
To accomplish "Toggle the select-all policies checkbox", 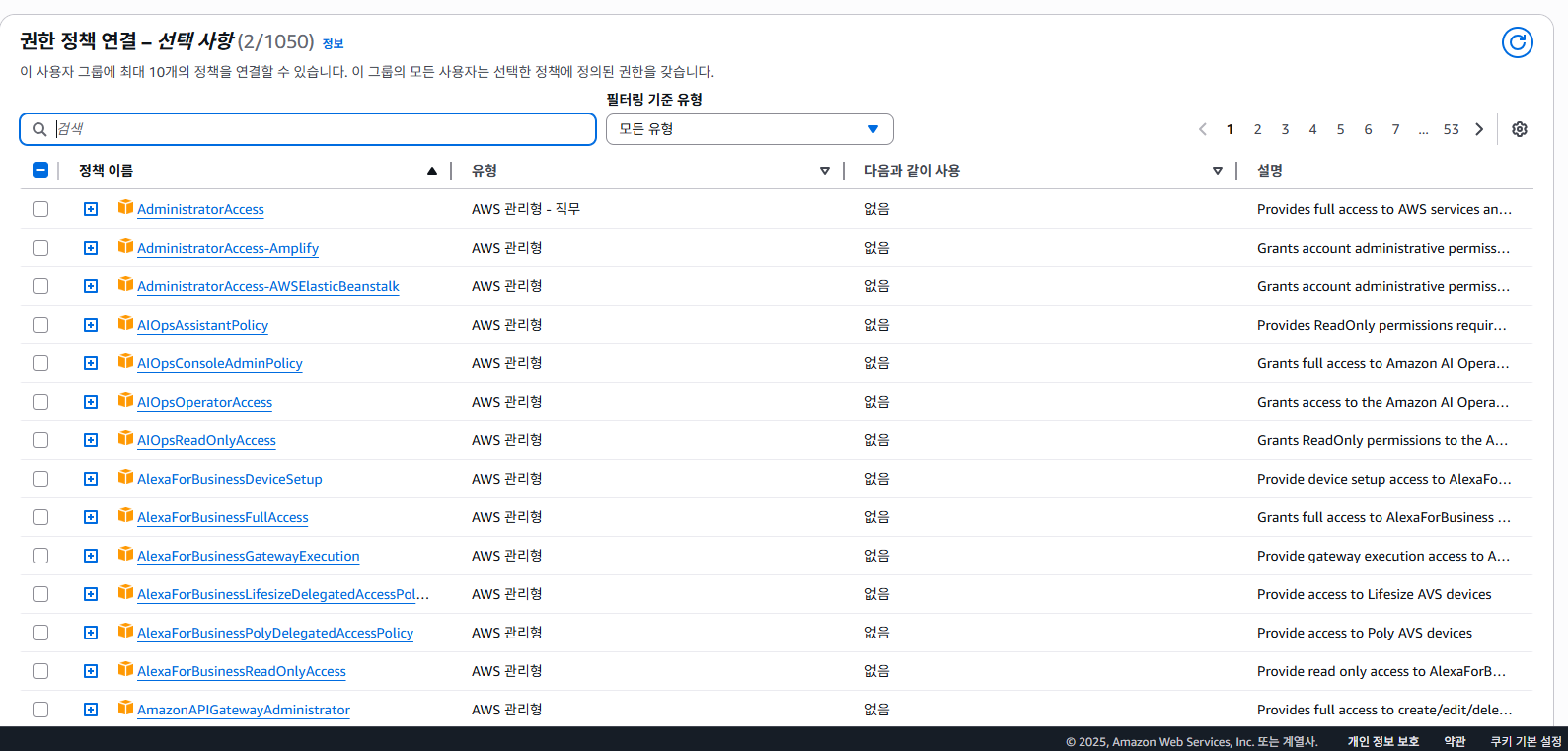I will pos(40,170).
